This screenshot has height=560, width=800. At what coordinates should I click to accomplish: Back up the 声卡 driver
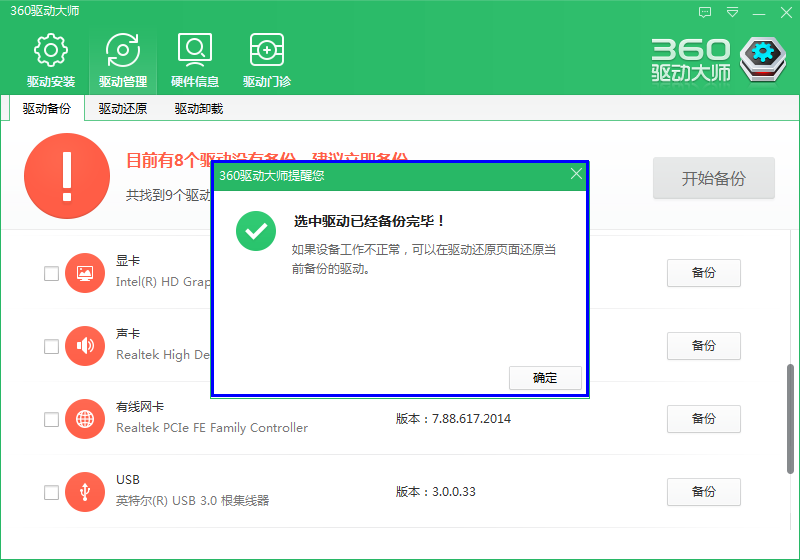pos(704,346)
